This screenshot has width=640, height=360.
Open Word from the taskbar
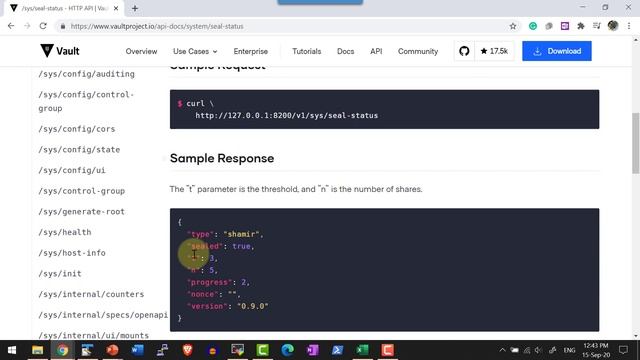(138, 350)
